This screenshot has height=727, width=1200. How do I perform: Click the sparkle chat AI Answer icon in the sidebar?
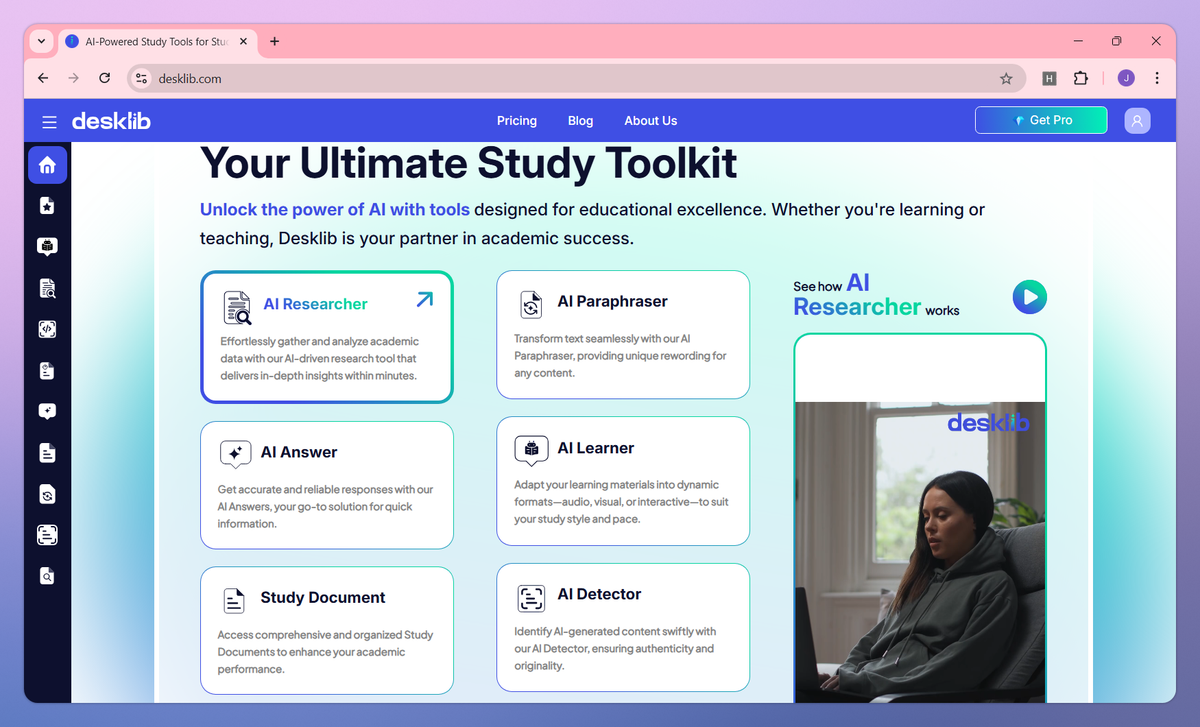[x=47, y=411]
